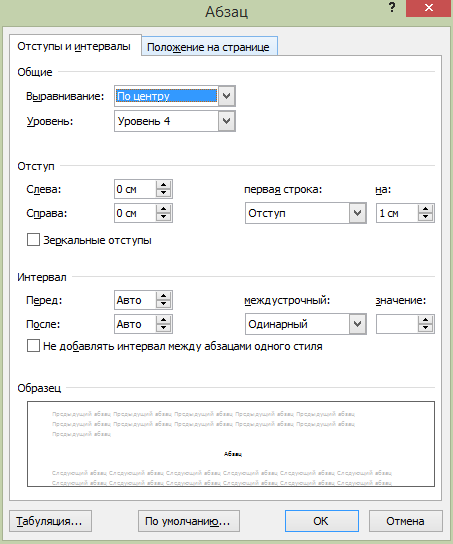Click the Перед Авто field
The image size is (453, 544).
[136, 300]
